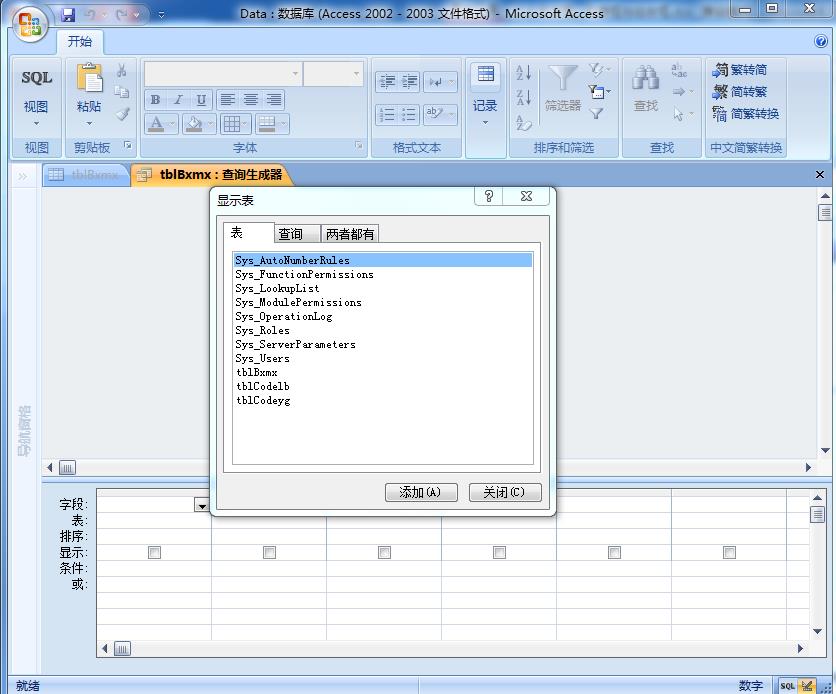The width and height of the screenshot is (836, 694).
Task: Click the font color A icon
Action: pyautogui.click(x=156, y=124)
